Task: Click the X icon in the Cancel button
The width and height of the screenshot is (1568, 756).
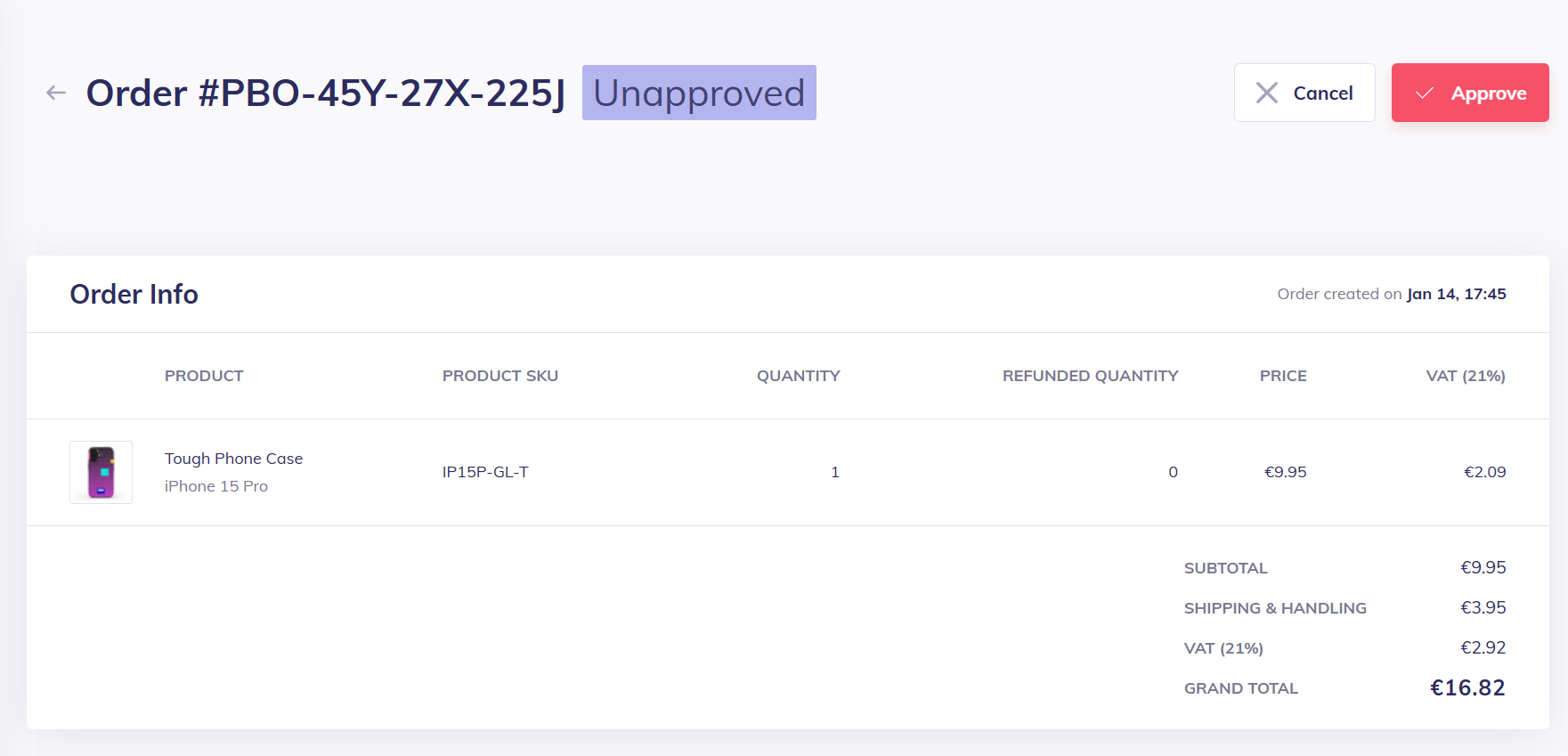Action: (x=1266, y=93)
